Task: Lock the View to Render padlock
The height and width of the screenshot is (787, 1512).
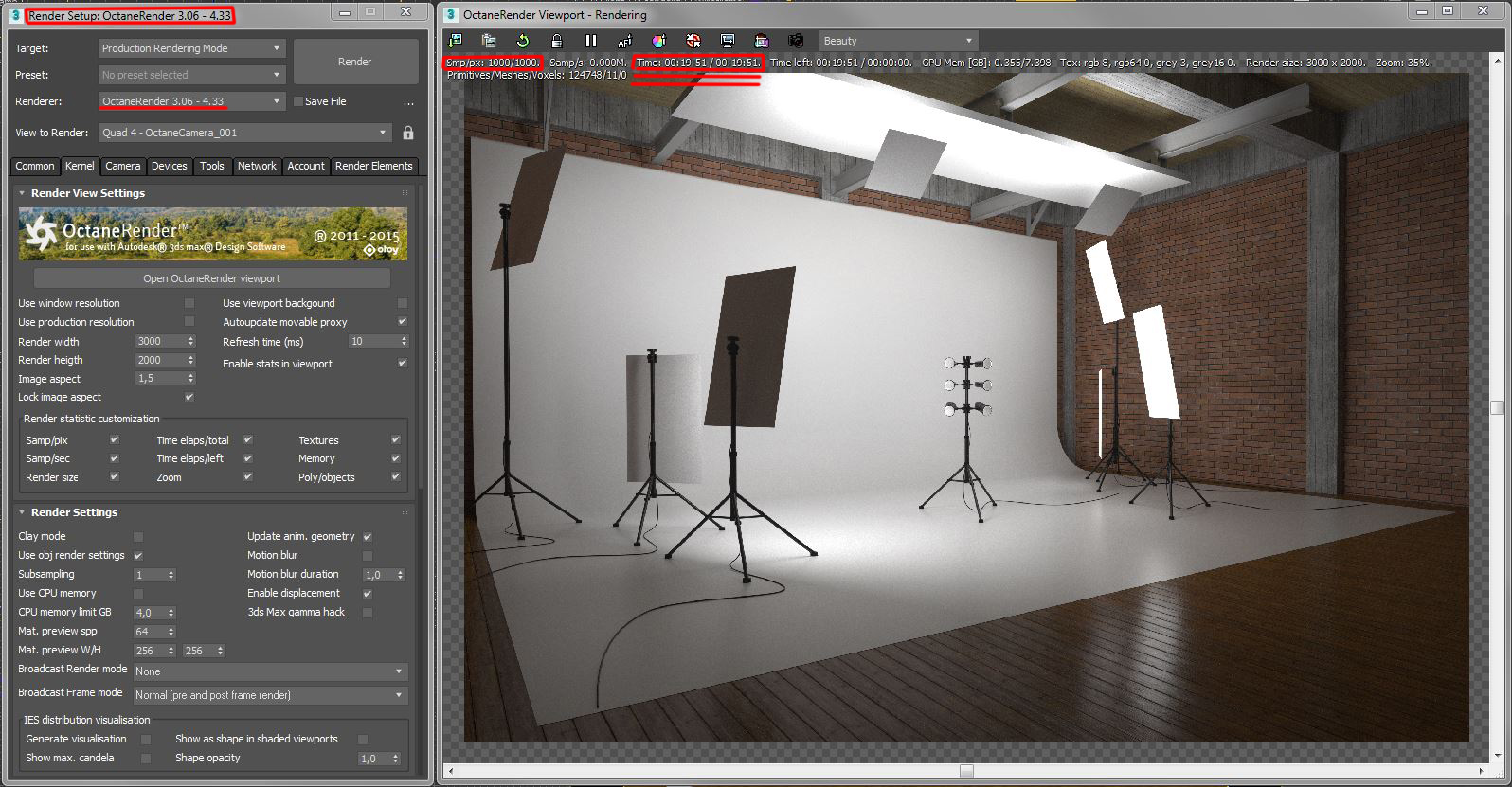Action: (x=408, y=133)
